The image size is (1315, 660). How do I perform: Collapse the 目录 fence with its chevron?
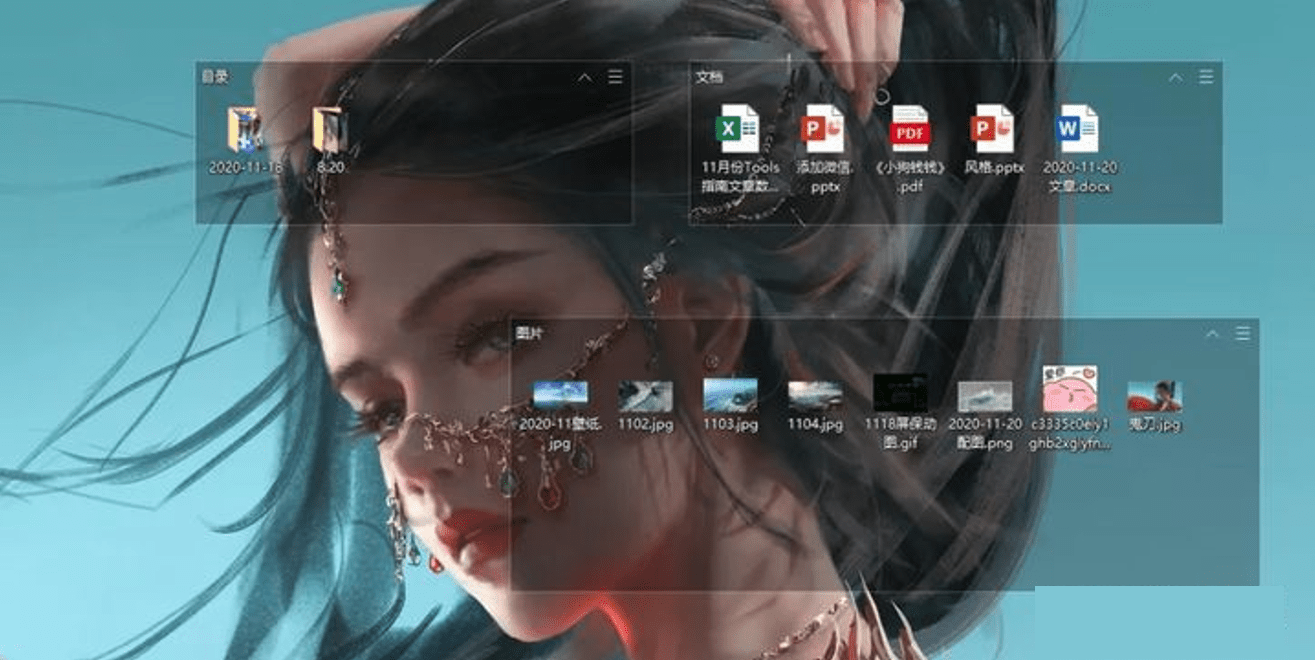(x=585, y=77)
